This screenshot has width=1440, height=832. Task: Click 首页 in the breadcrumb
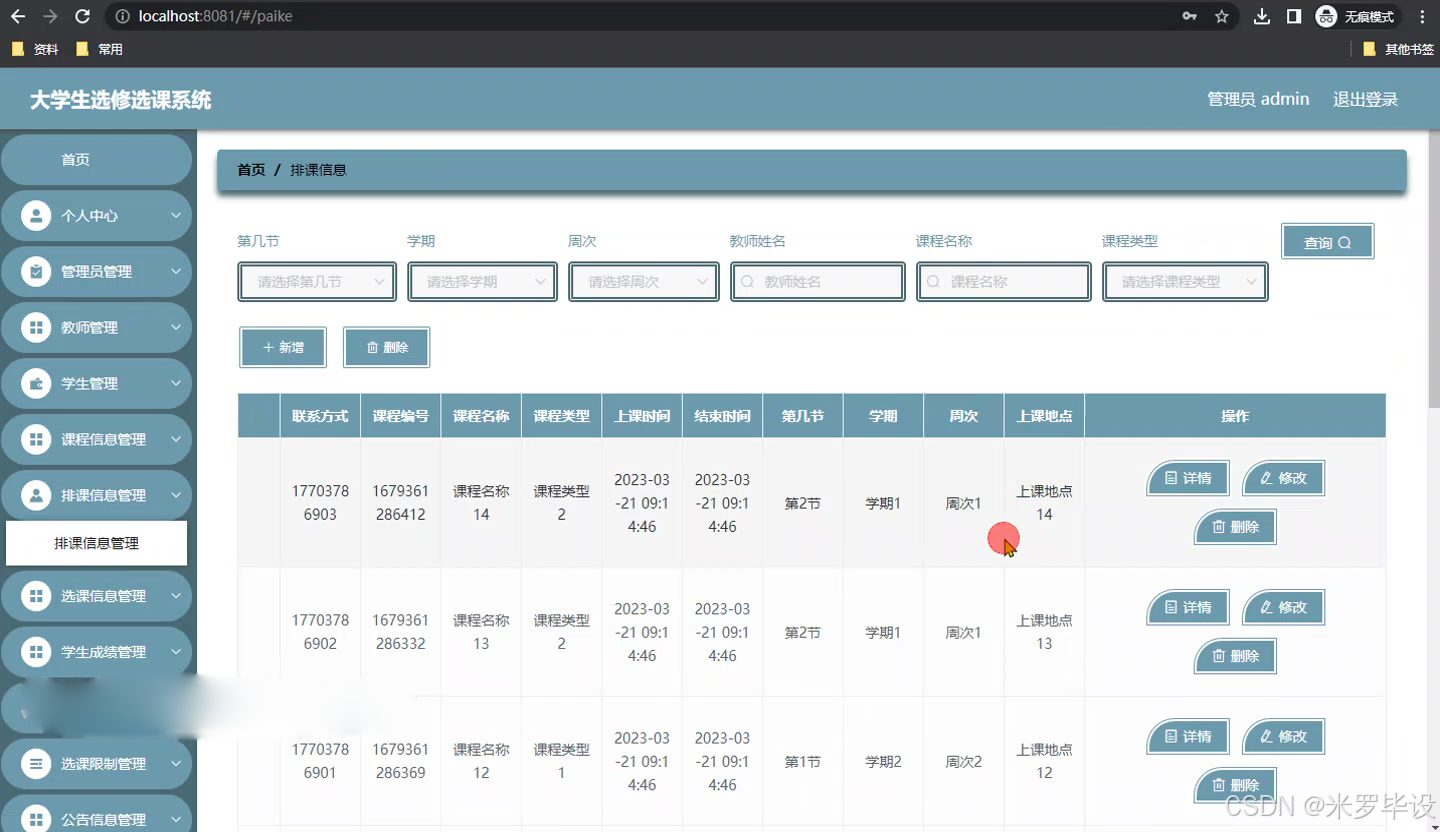click(x=251, y=170)
